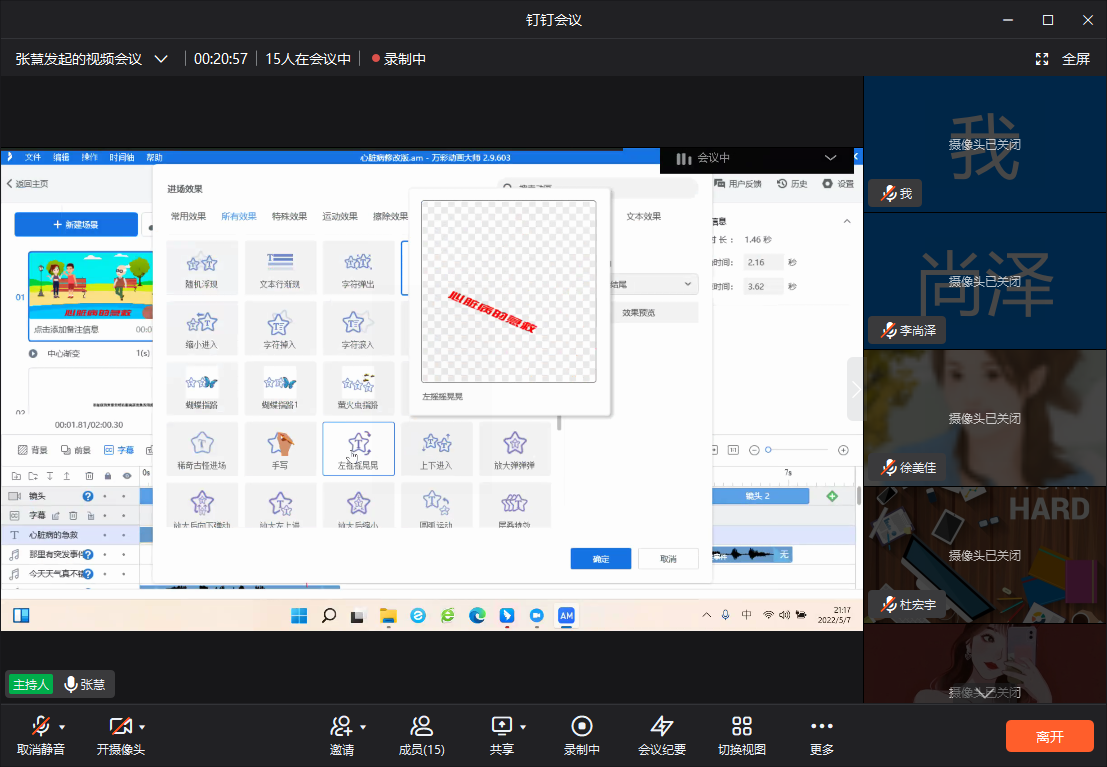This screenshot has width=1107, height=767.
Task: Open the share options dropdown arrow
Action: pos(522,726)
